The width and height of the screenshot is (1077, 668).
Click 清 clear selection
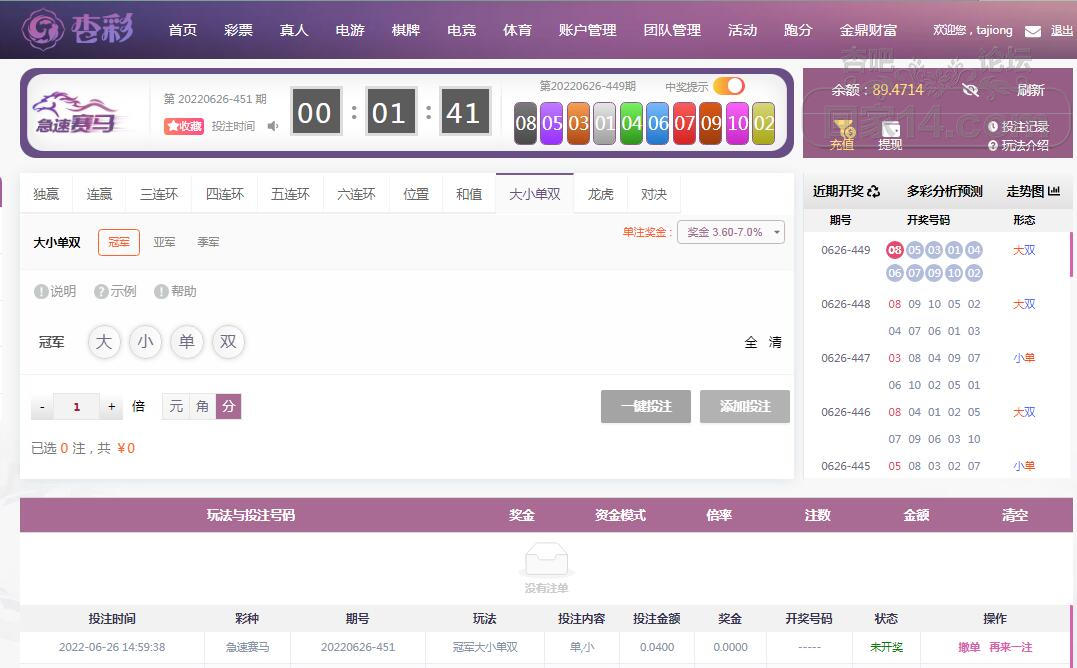coord(775,342)
